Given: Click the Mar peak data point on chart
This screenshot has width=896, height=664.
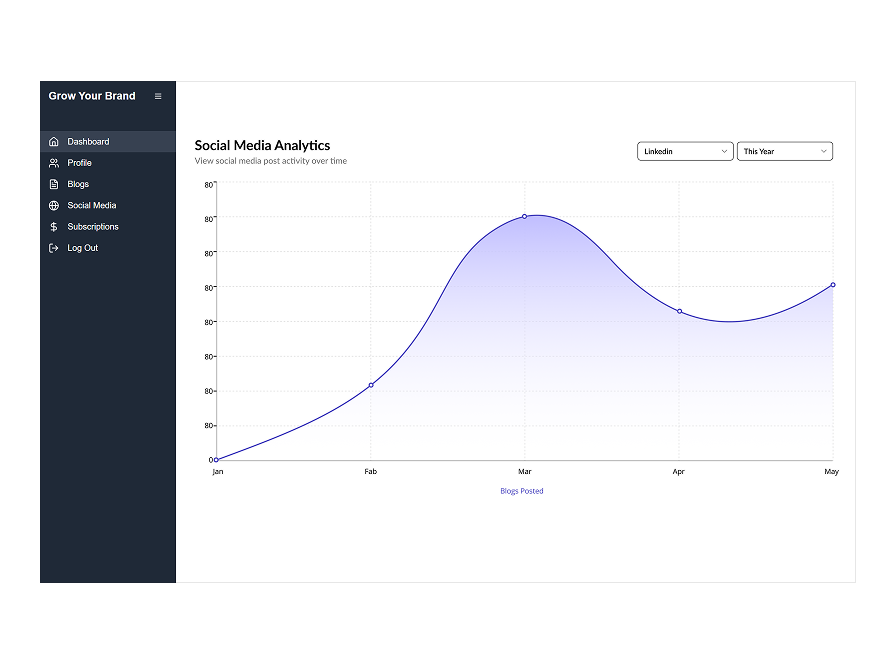Looking at the screenshot, I should pyautogui.click(x=524, y=216).
